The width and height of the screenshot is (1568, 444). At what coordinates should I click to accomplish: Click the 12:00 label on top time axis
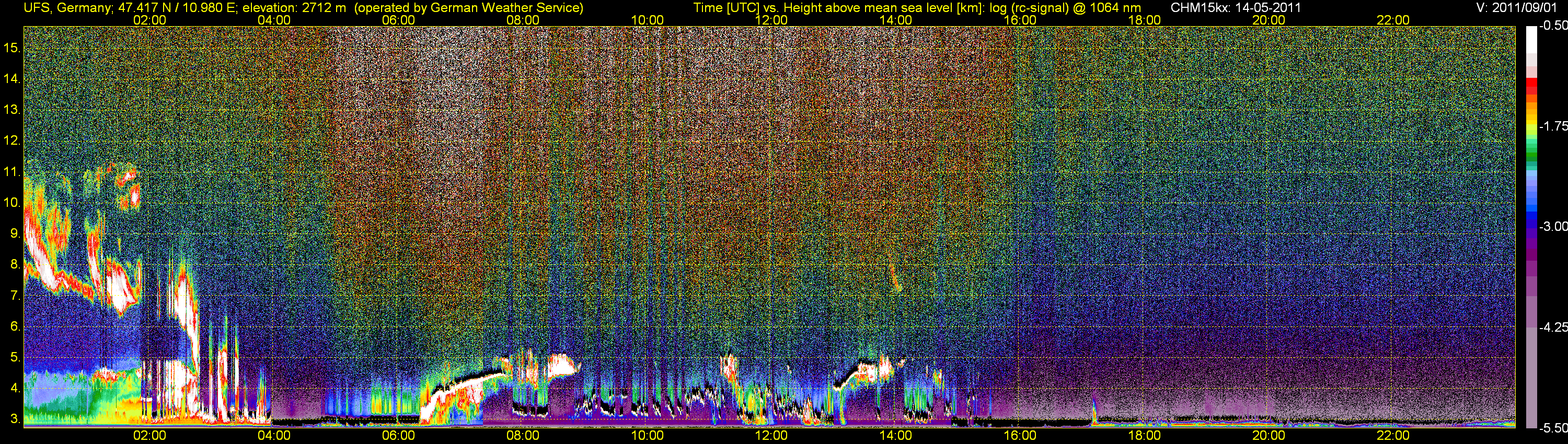click(x=771, y=20)
